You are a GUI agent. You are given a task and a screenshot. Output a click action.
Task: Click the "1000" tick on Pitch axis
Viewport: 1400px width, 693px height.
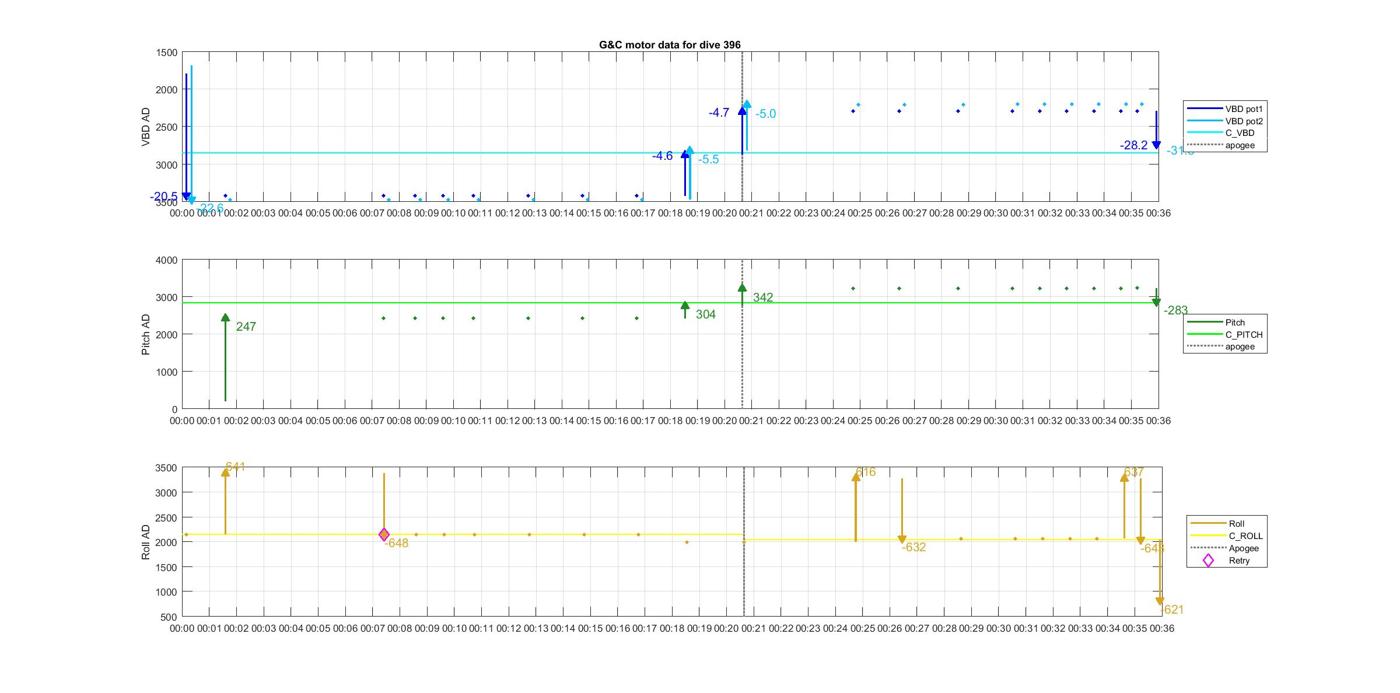click(x=166, y=372)
